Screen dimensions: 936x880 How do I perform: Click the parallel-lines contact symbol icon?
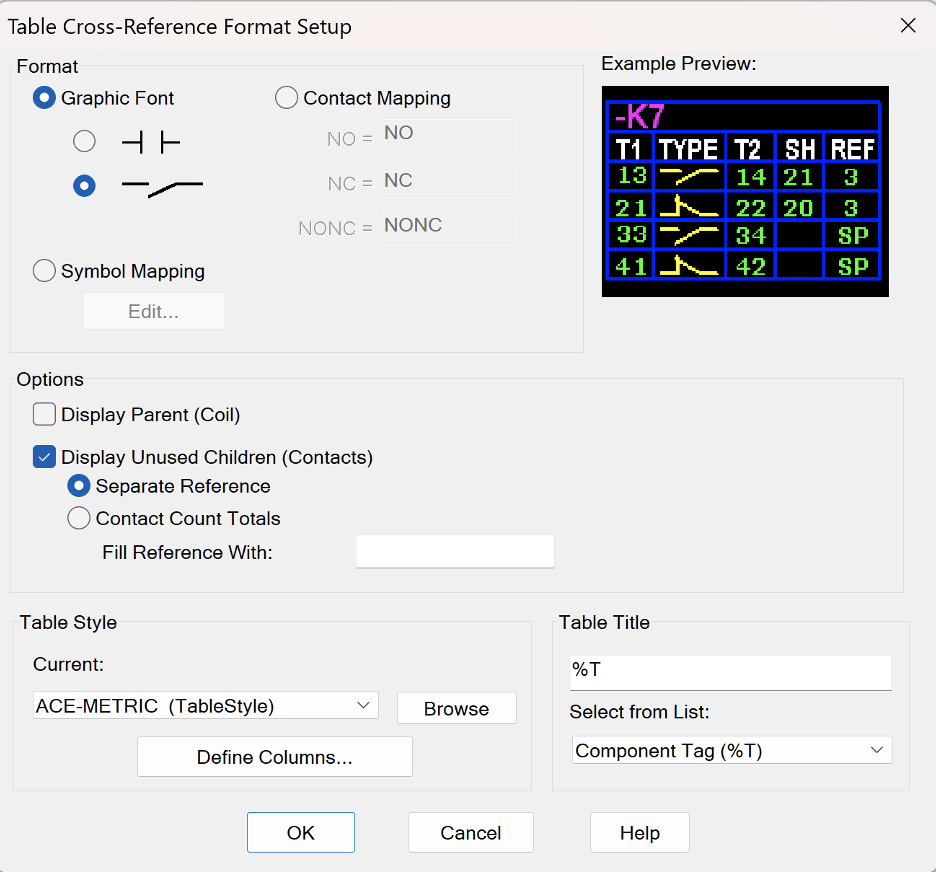pyautogui.click(x=151, y=143)
